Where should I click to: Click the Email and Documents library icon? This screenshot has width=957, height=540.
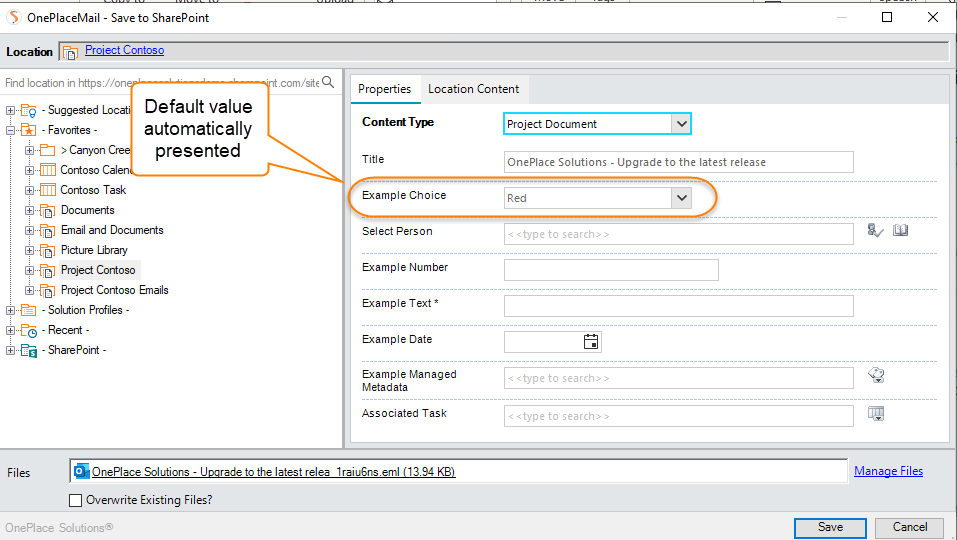(x=48, y=231)
